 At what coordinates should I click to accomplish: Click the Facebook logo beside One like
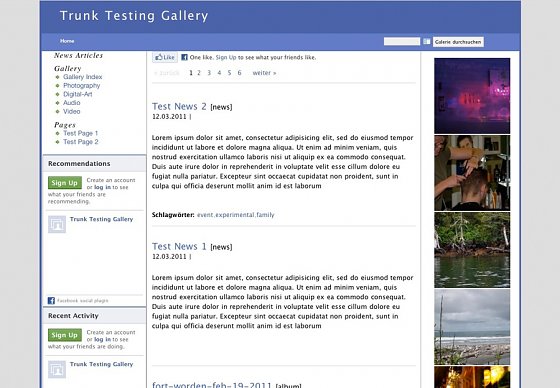pyautogui.click(x=184, y=57)
